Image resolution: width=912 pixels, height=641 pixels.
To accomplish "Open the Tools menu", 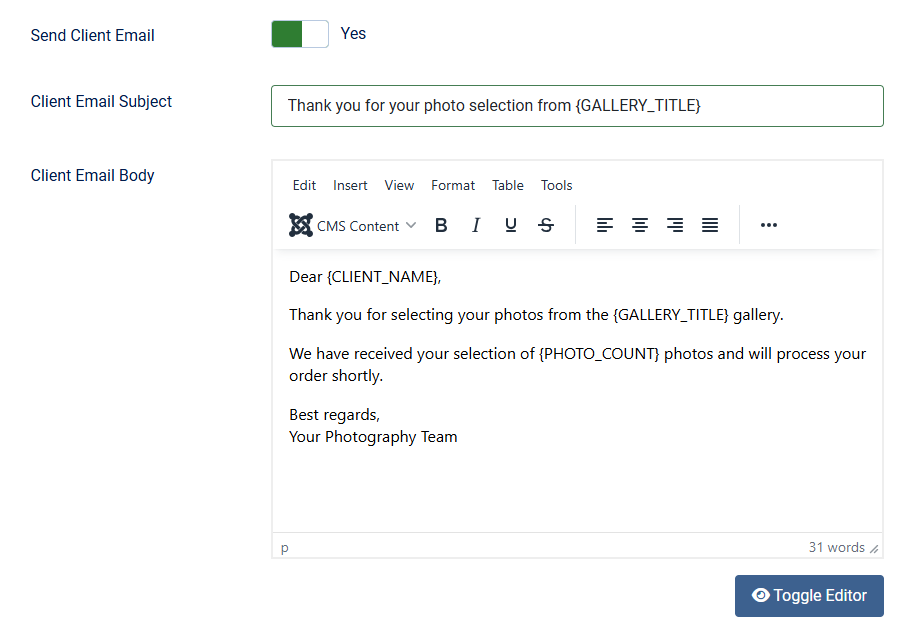I will coord(556,185).
